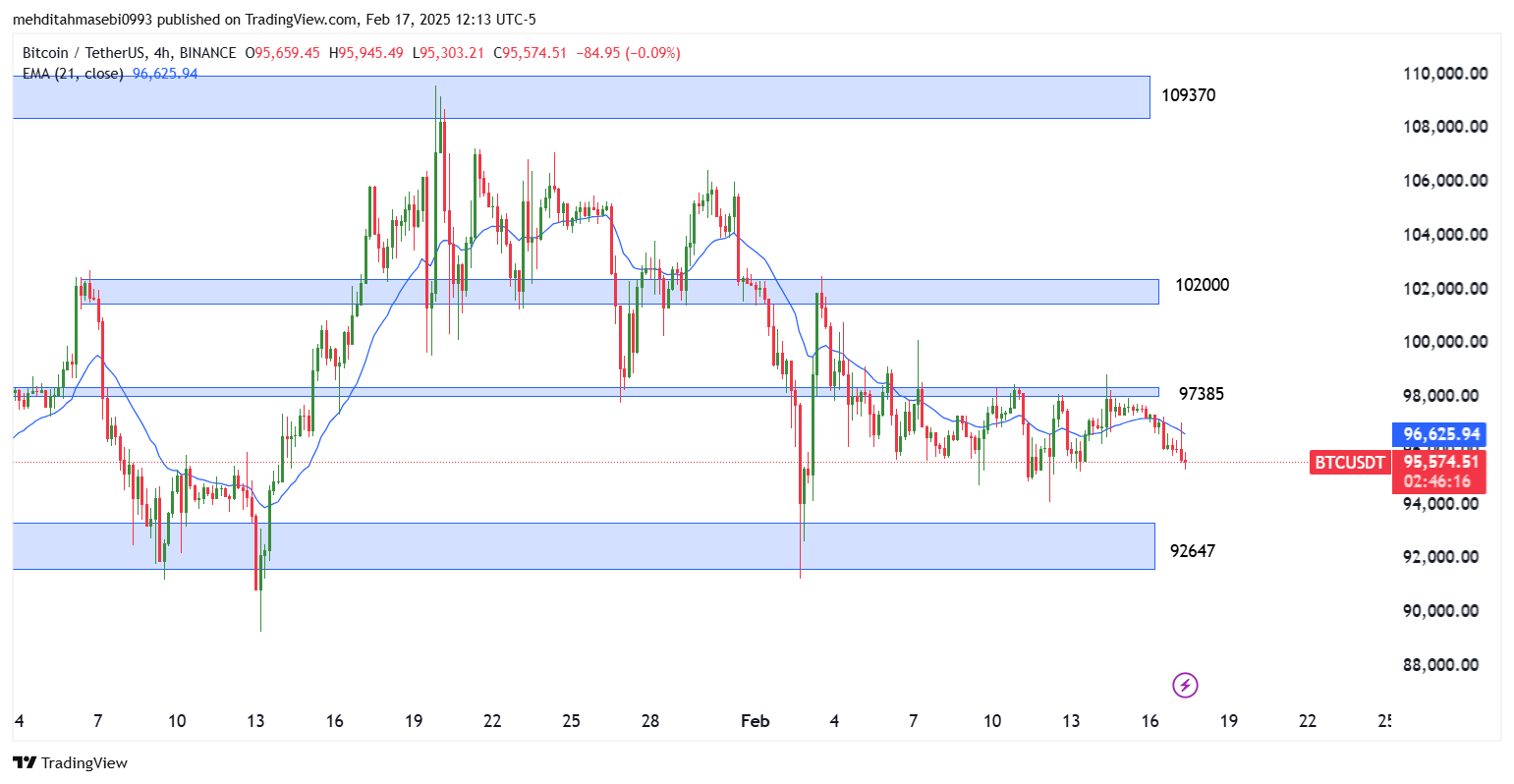Click the 110,000.00 price axis label
This screenshot has height=784, width=1514.
click(x=1445, y=74)
